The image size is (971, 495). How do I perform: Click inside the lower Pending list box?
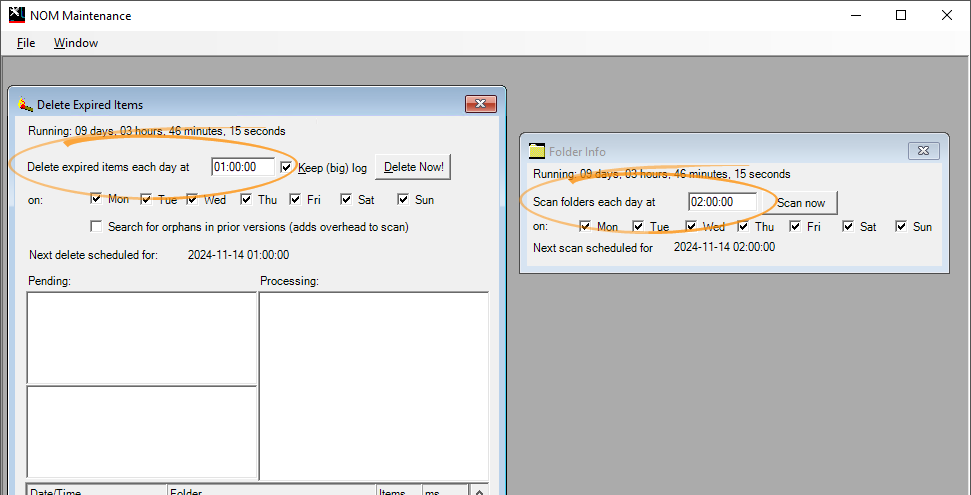142,432
